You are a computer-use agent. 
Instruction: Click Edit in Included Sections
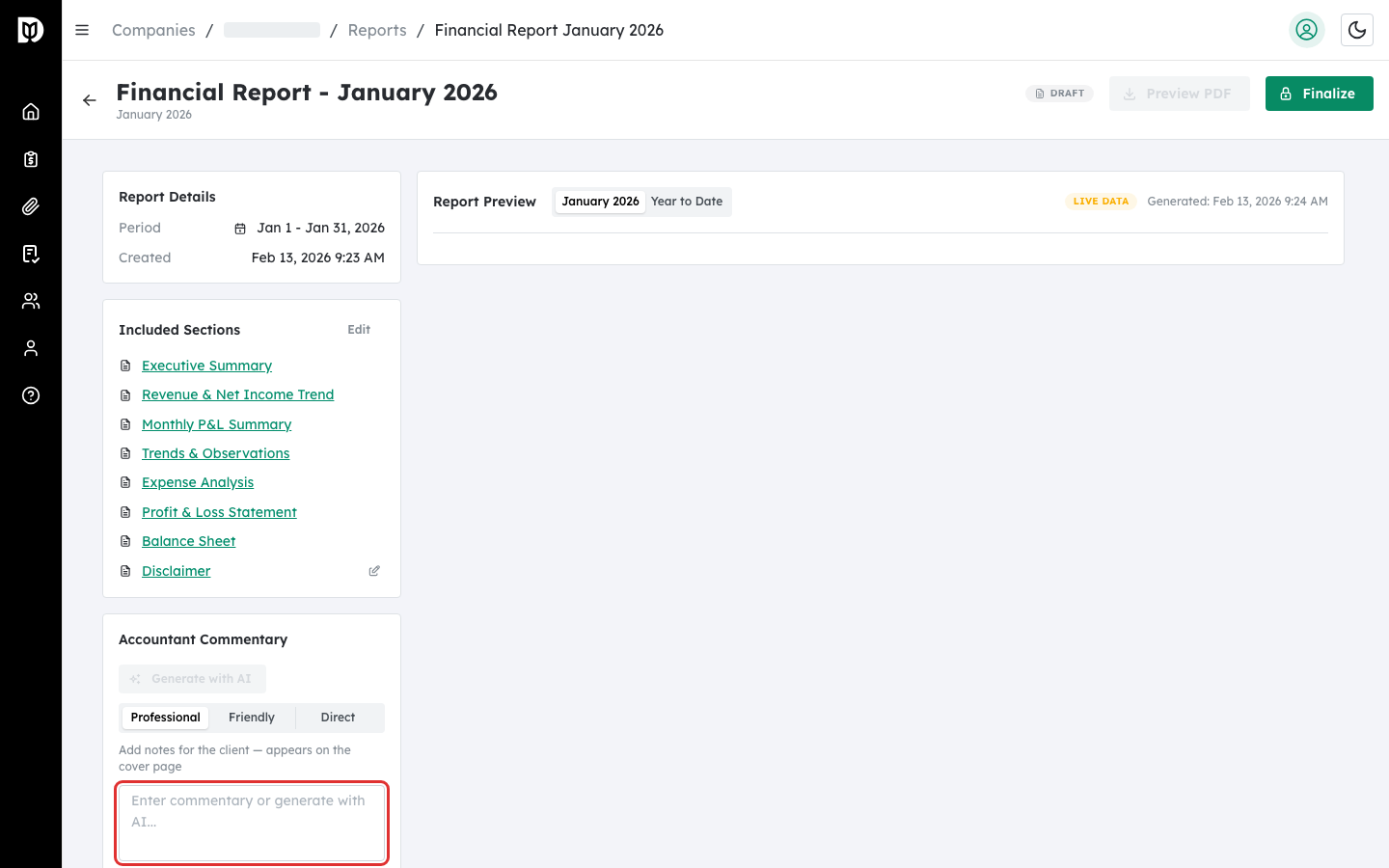tap(359, 330)
